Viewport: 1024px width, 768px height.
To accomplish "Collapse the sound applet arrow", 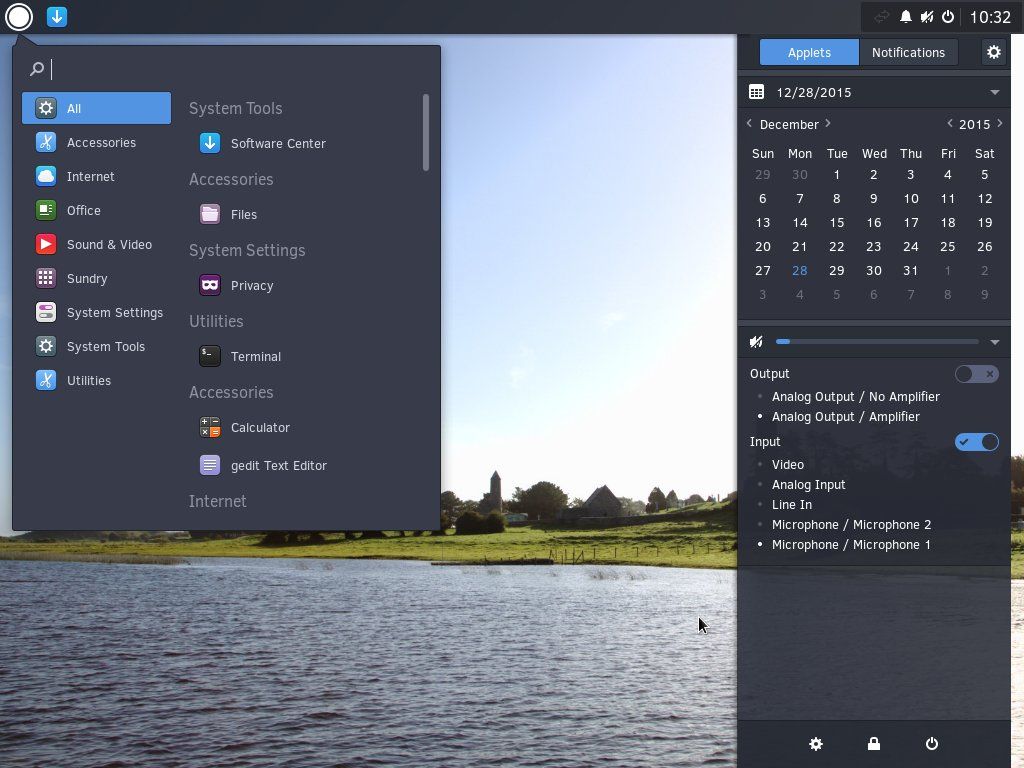I will coord(994,342).
